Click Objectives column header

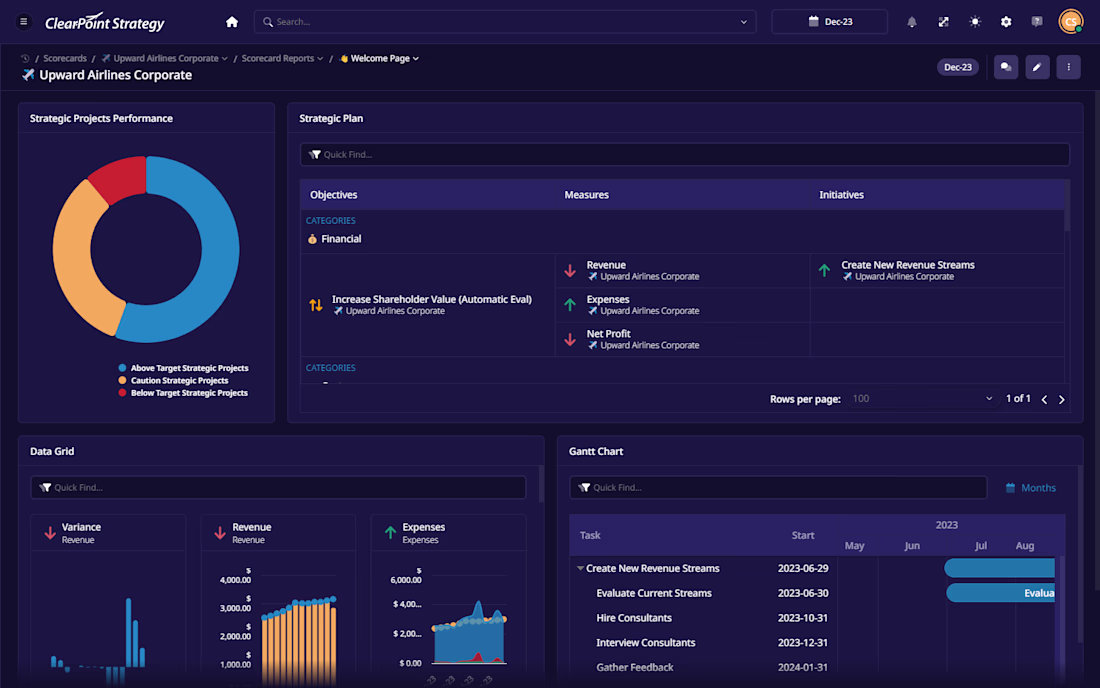(333, 195)
